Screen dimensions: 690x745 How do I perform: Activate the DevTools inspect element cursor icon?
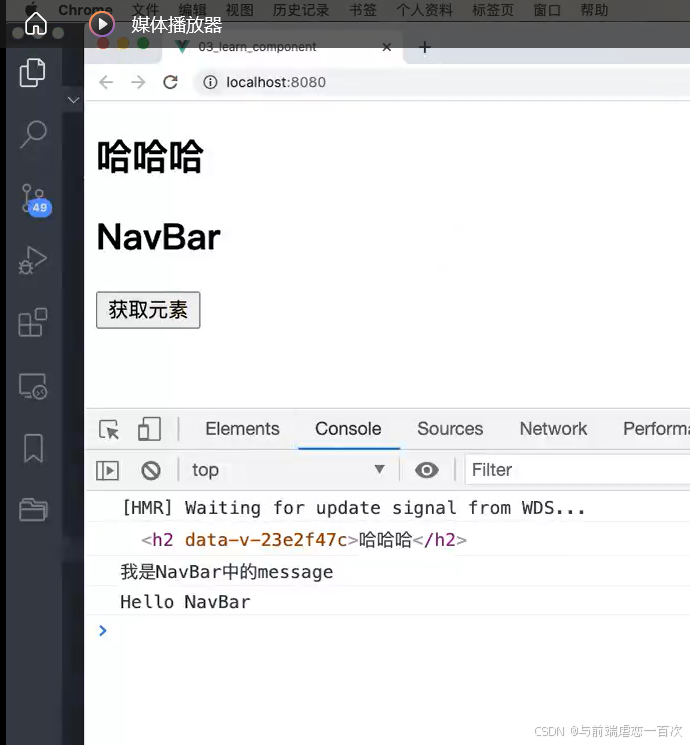coord(109,430)
